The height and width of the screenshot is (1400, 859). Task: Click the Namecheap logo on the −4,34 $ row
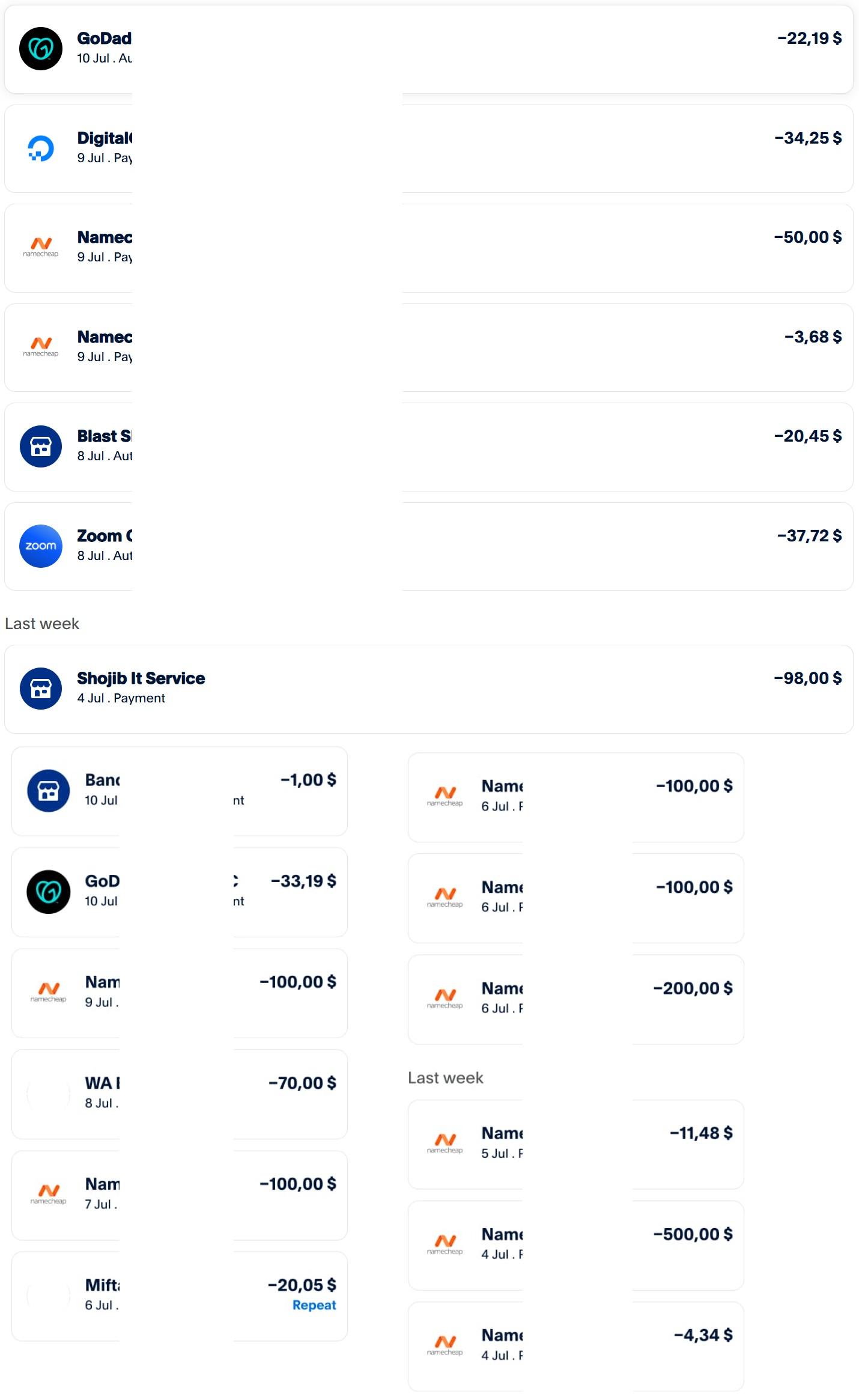(x=445, y=1346)
